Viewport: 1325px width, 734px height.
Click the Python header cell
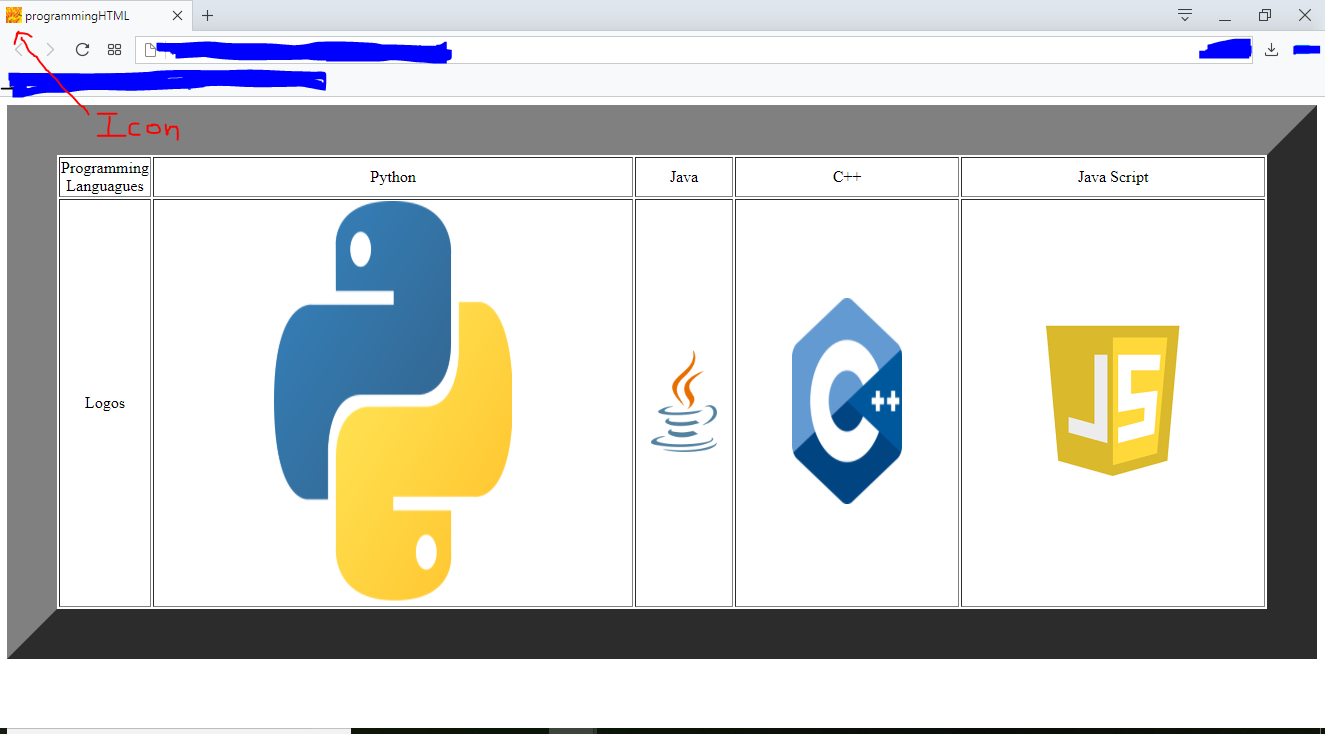(393, 177)
